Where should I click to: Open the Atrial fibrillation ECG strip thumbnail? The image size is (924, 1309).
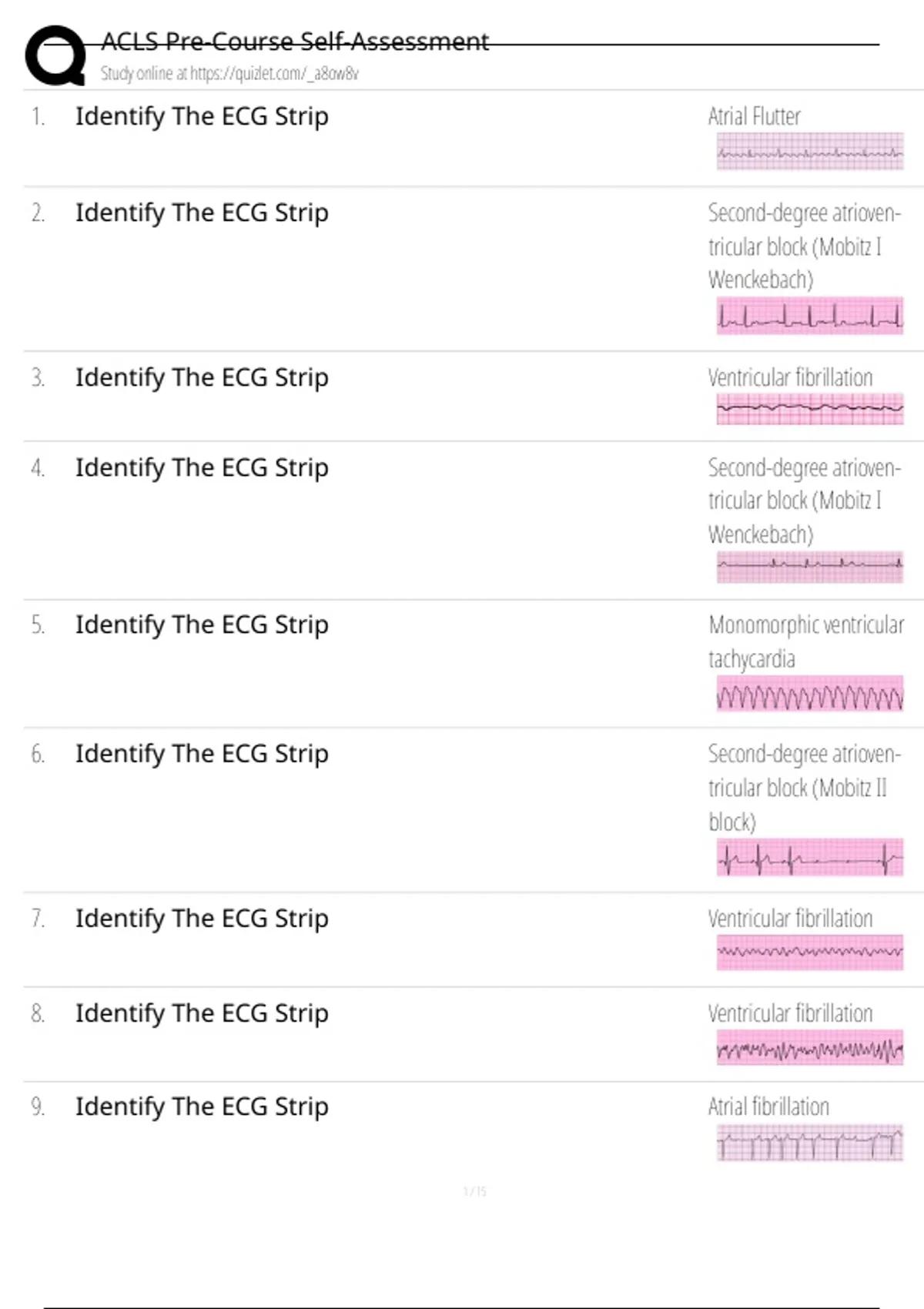pyautogui.click(x=809, y=1143)
